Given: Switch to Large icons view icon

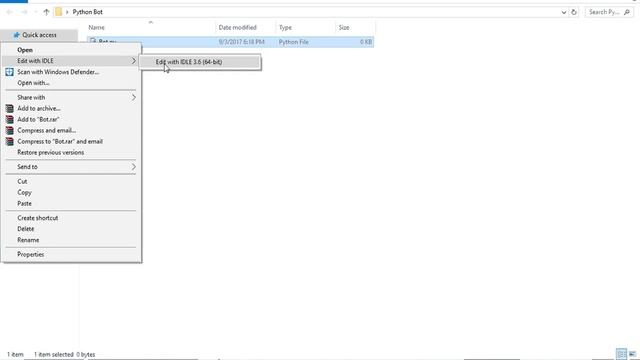Looking at the screenshot, I should point(632,354).
